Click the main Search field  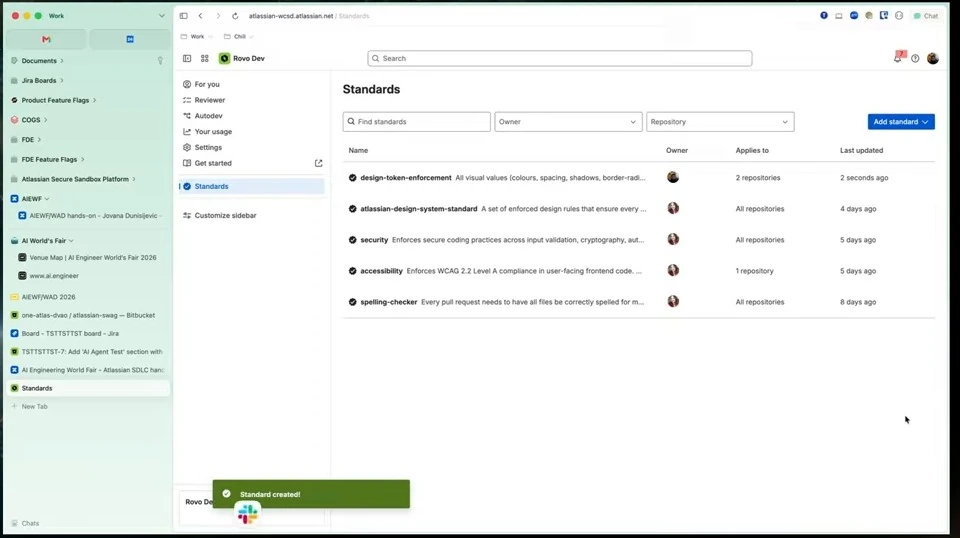point(560,58)
